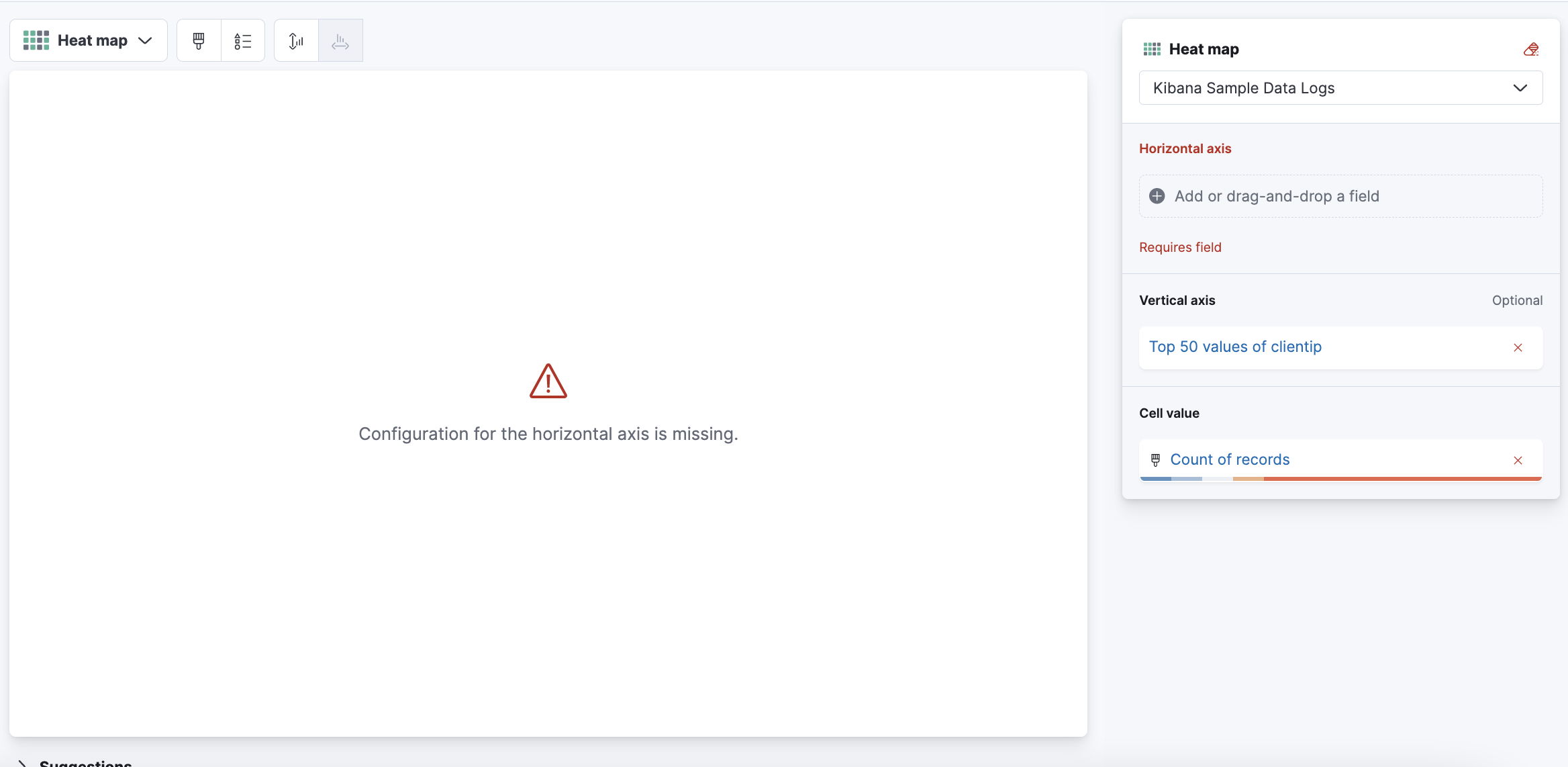The height and width of the screenshot is (767, 1568).
Task: Open the visual options paintbrush menu
Action: pos(199,41)
